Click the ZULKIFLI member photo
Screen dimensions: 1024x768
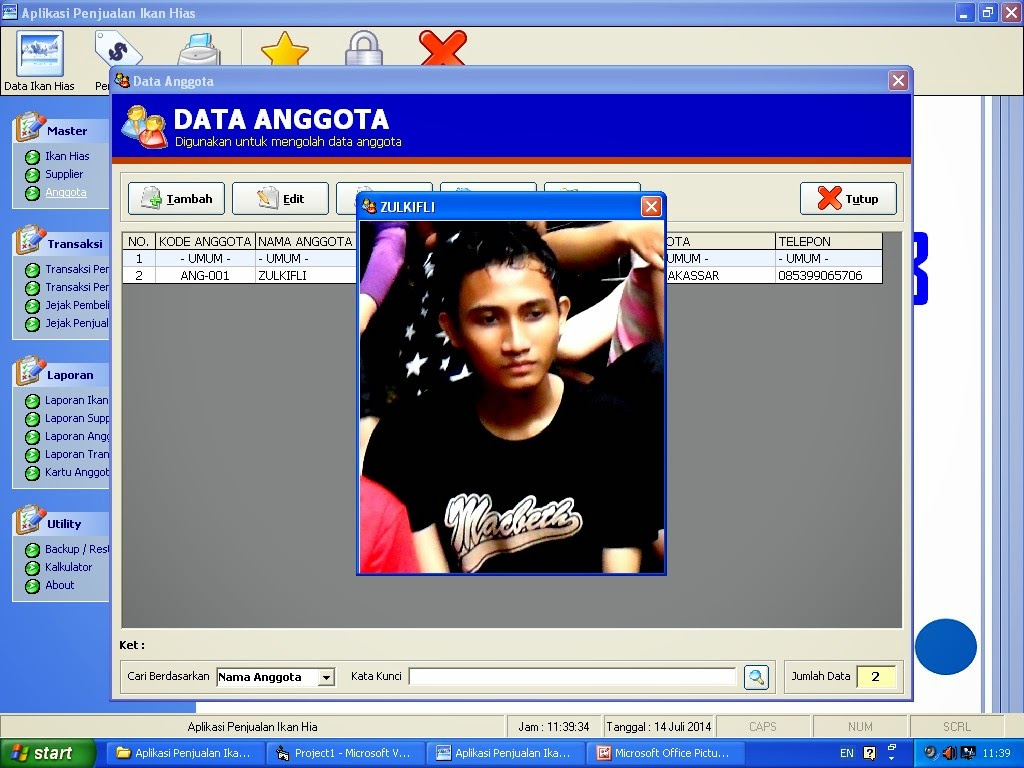pos(511,397)
